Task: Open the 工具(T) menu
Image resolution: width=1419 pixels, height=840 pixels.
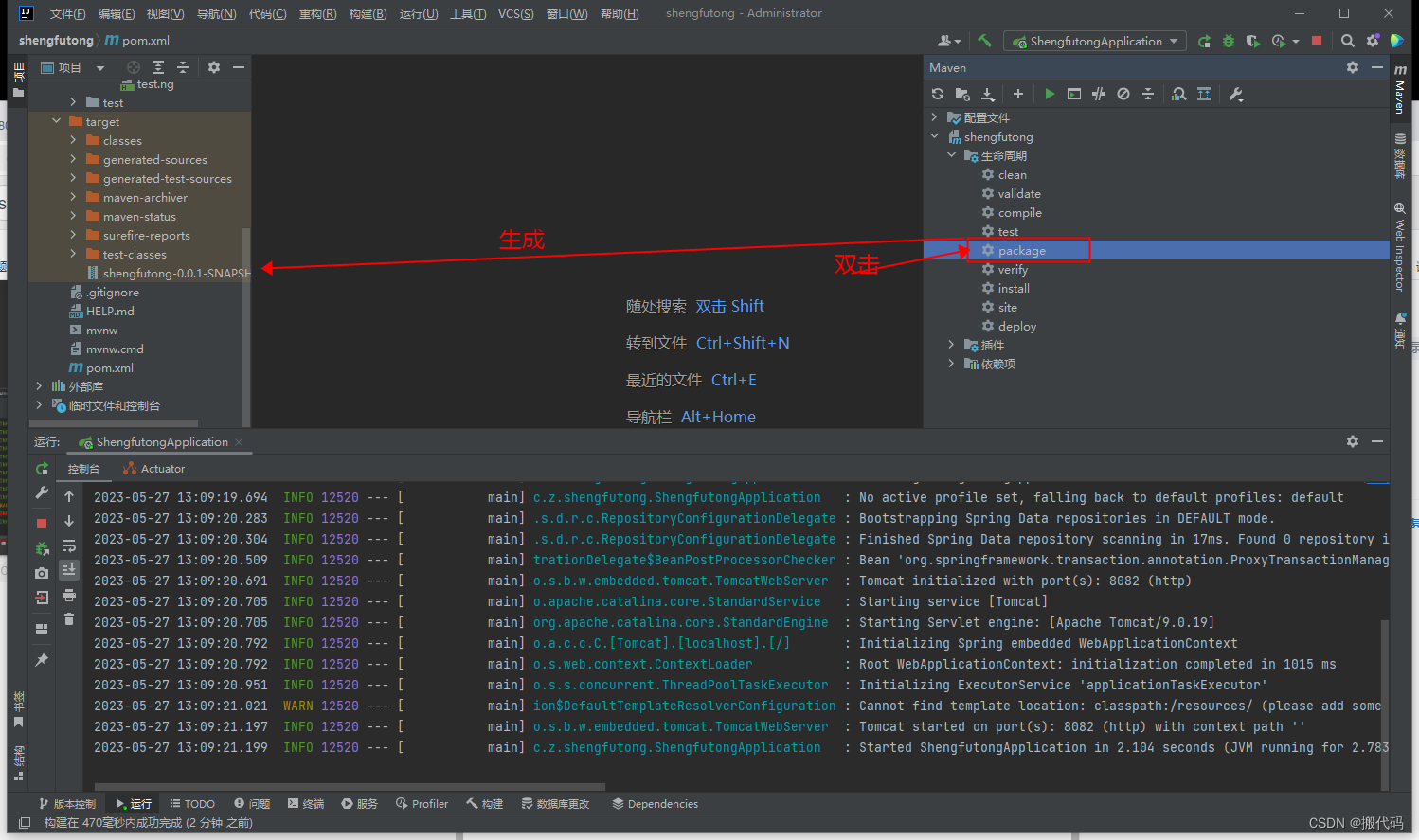Action: (x=468, y=13)
